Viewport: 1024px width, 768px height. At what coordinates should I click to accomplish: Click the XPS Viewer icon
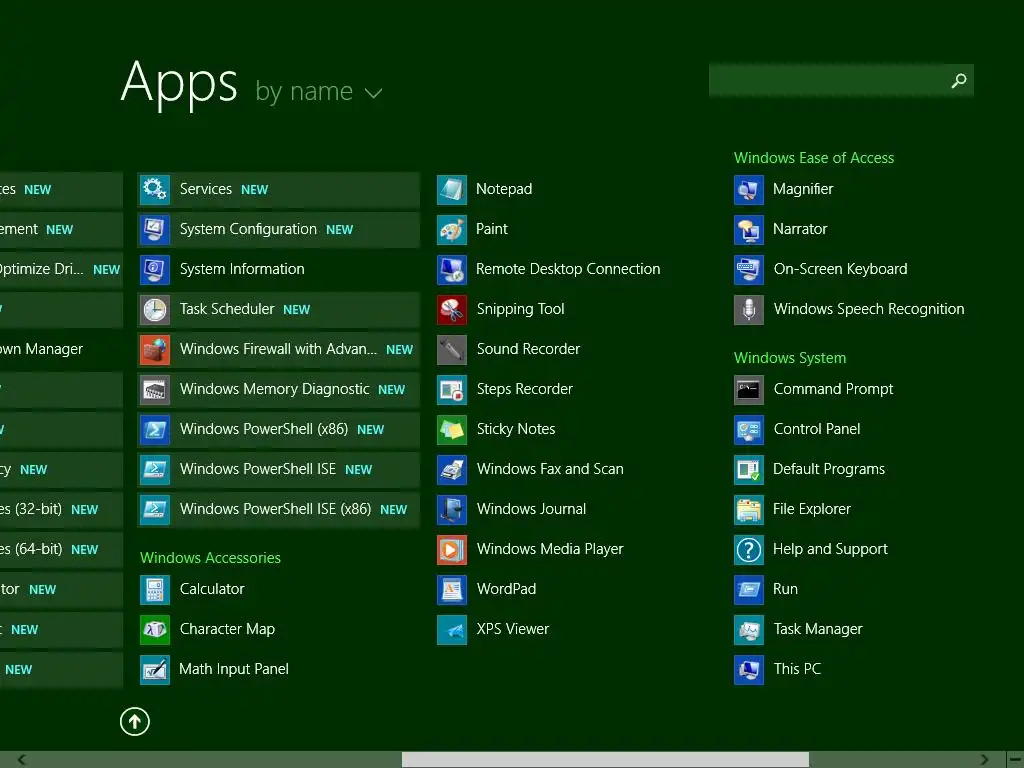(452, 629)
